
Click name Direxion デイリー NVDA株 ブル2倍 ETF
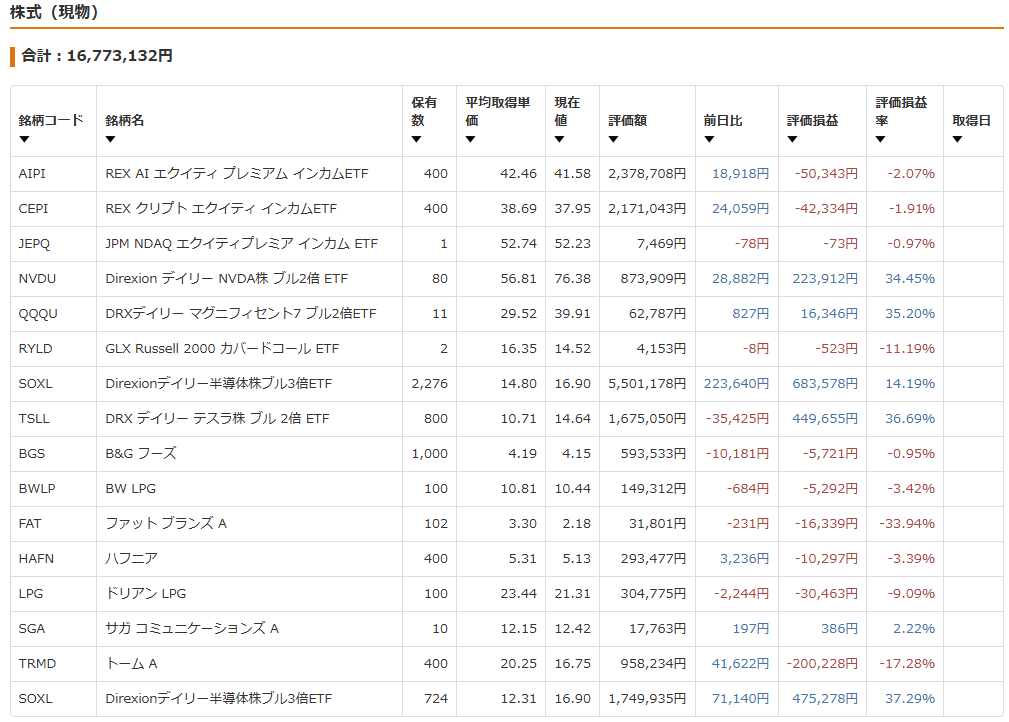[227, 279]
